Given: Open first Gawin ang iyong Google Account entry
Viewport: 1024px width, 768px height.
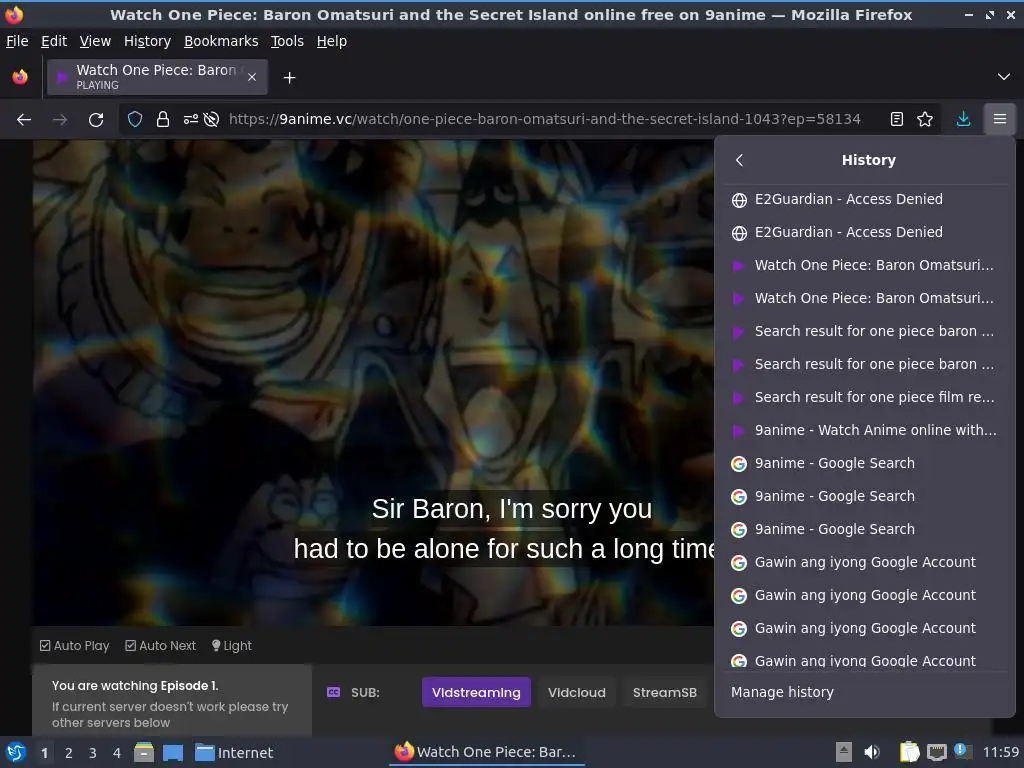Looking at the screenshot, I should click(x=865, y=562).
